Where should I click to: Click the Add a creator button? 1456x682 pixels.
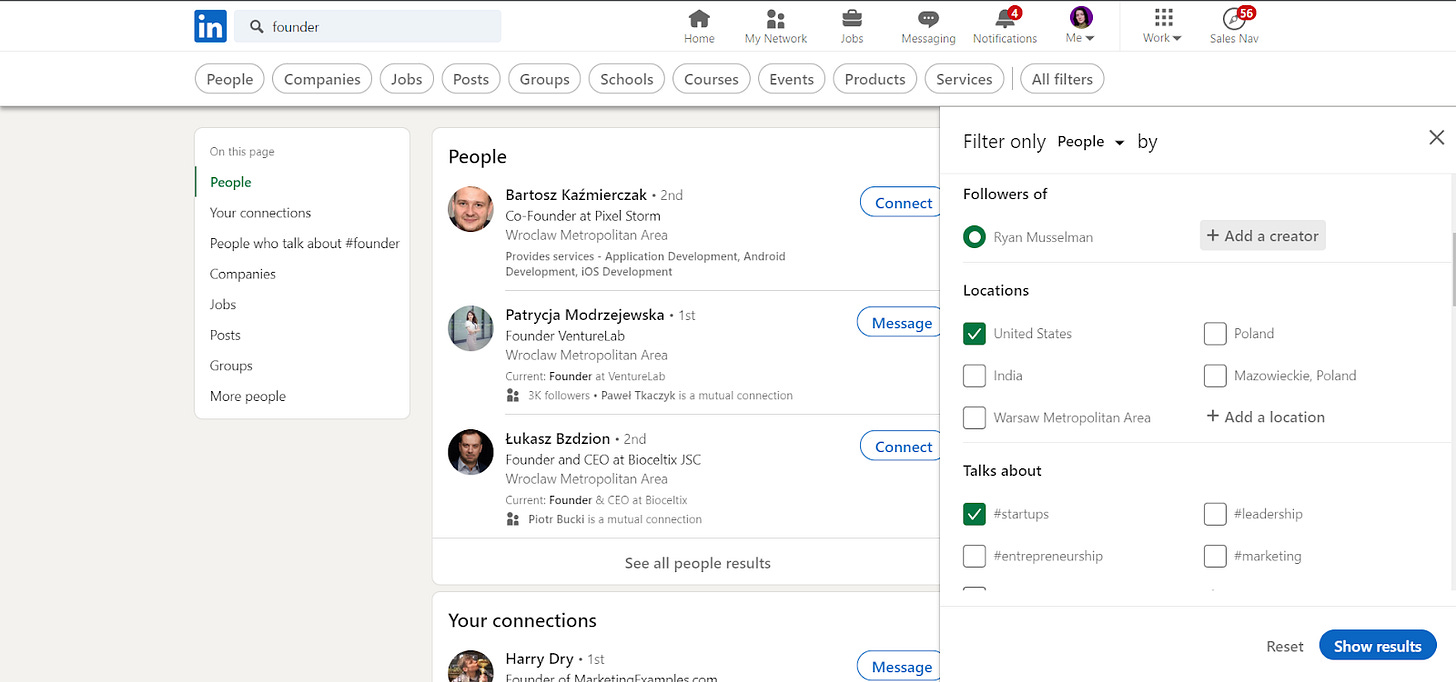click(x=1262, y=236)
